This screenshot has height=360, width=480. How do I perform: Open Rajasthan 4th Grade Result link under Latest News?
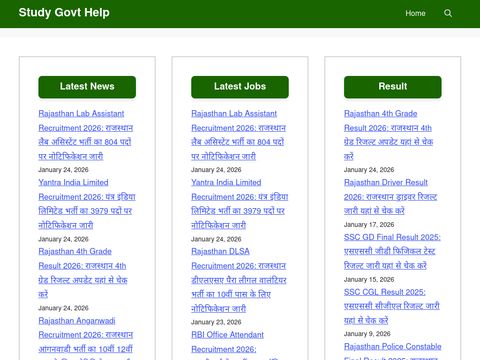(x=83, y=273)
